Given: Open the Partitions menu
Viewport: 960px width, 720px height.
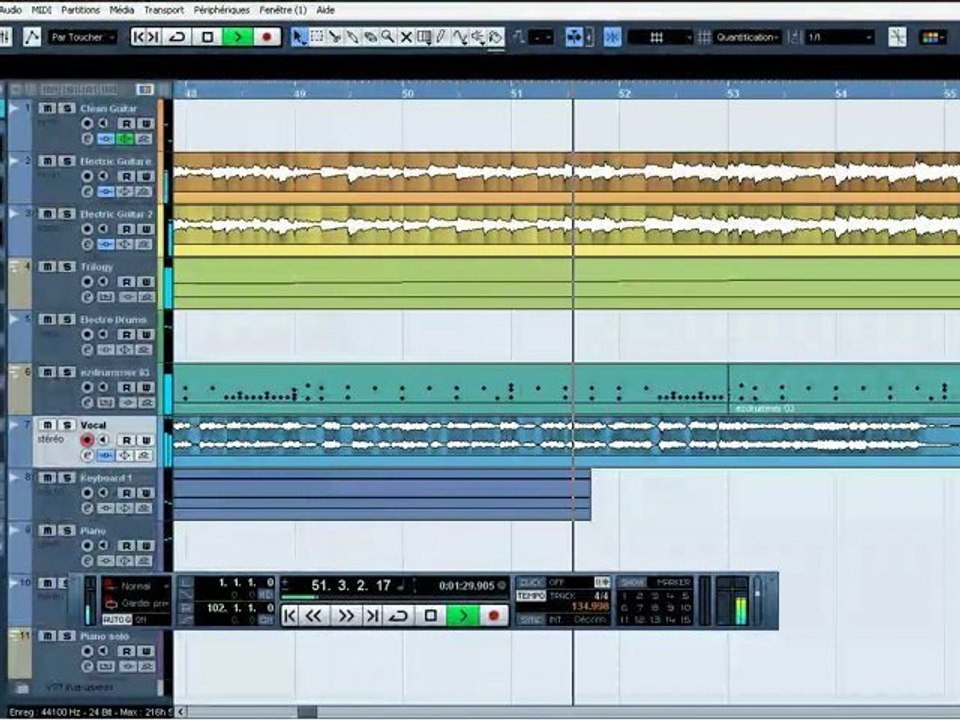Looking at the screenshot, I should [80, 10].
